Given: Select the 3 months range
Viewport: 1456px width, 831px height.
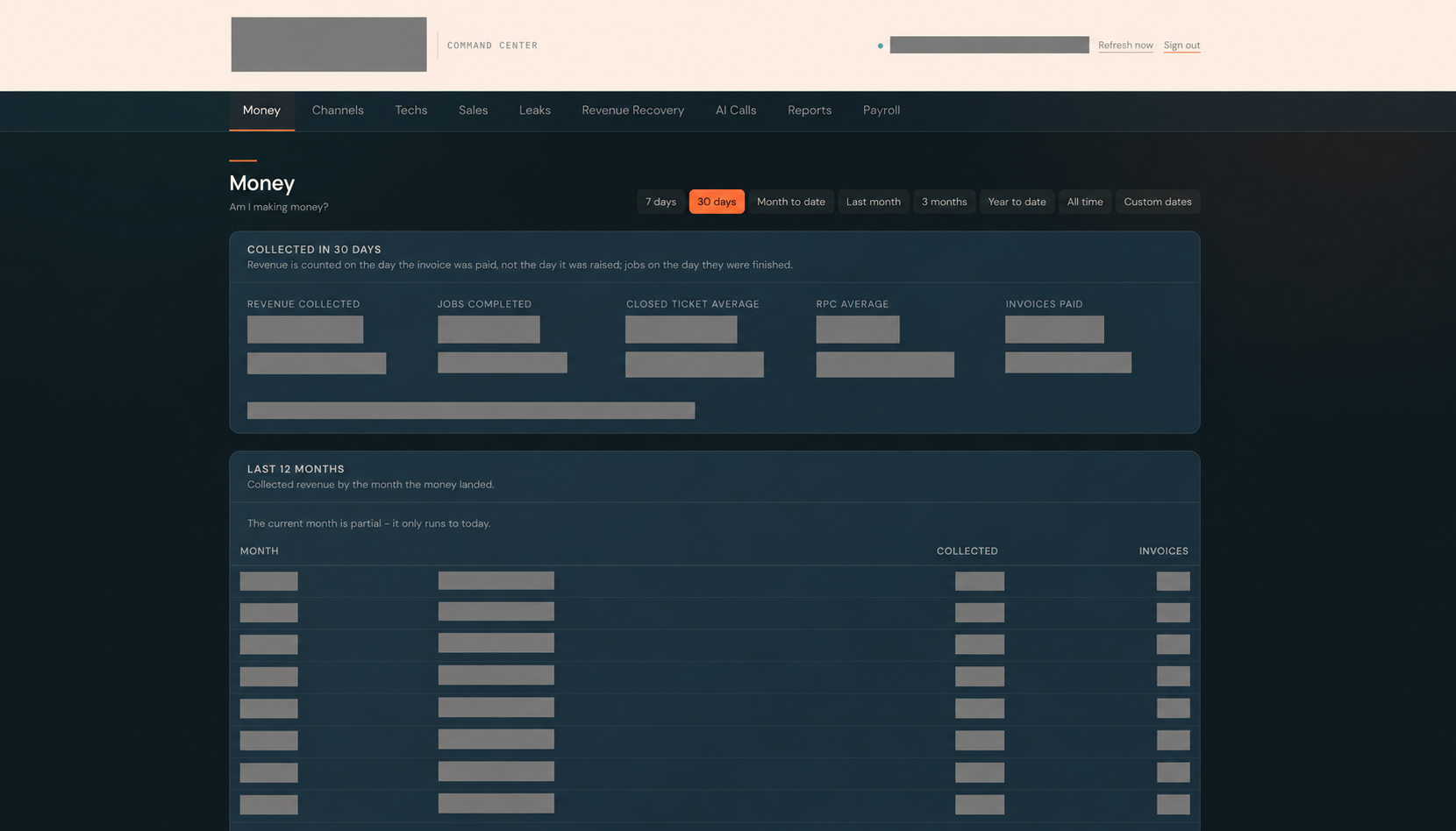Looking at the screenshot, I should (944, 202).
